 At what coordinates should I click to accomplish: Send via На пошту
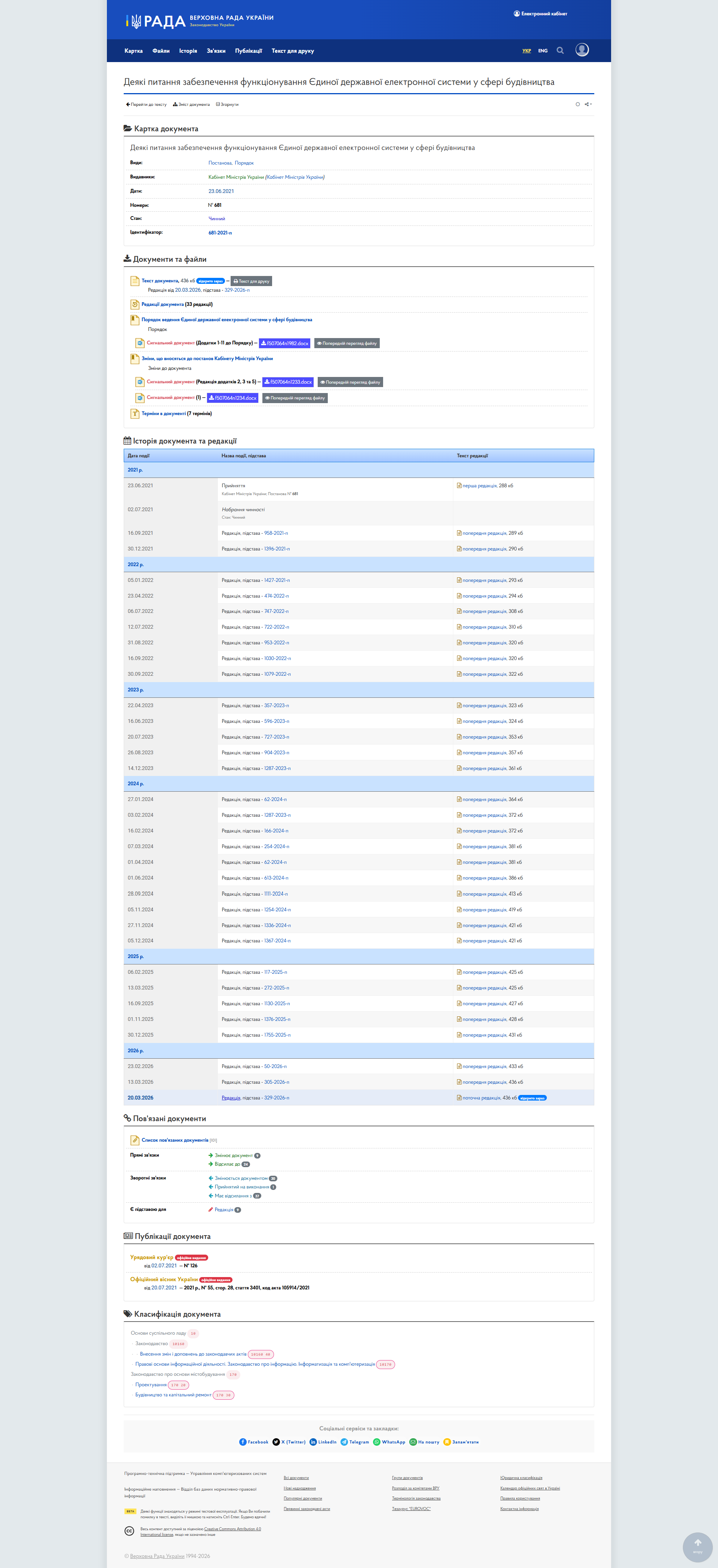pos(425,1442)
